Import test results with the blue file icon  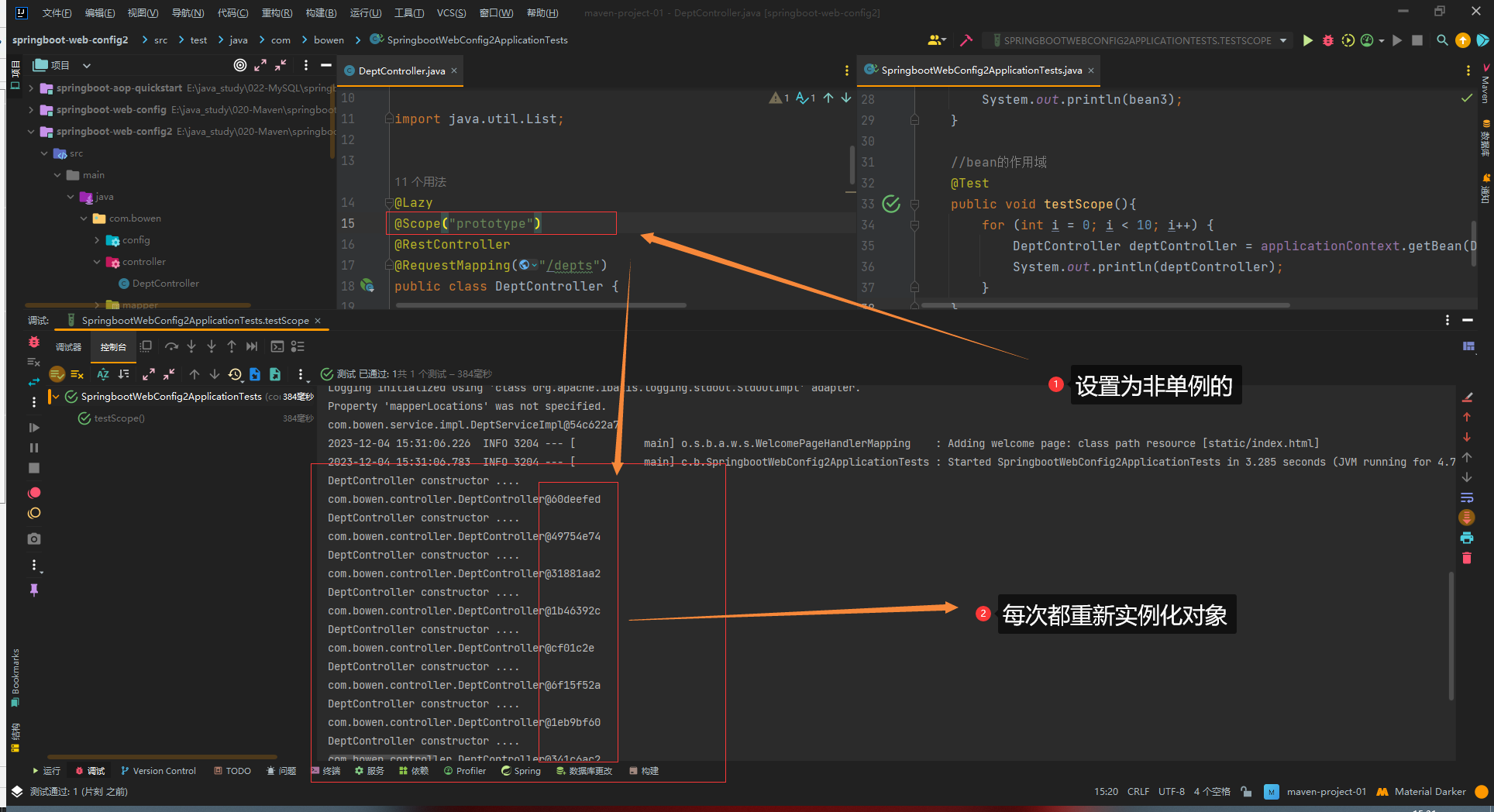tap(255, 374)
